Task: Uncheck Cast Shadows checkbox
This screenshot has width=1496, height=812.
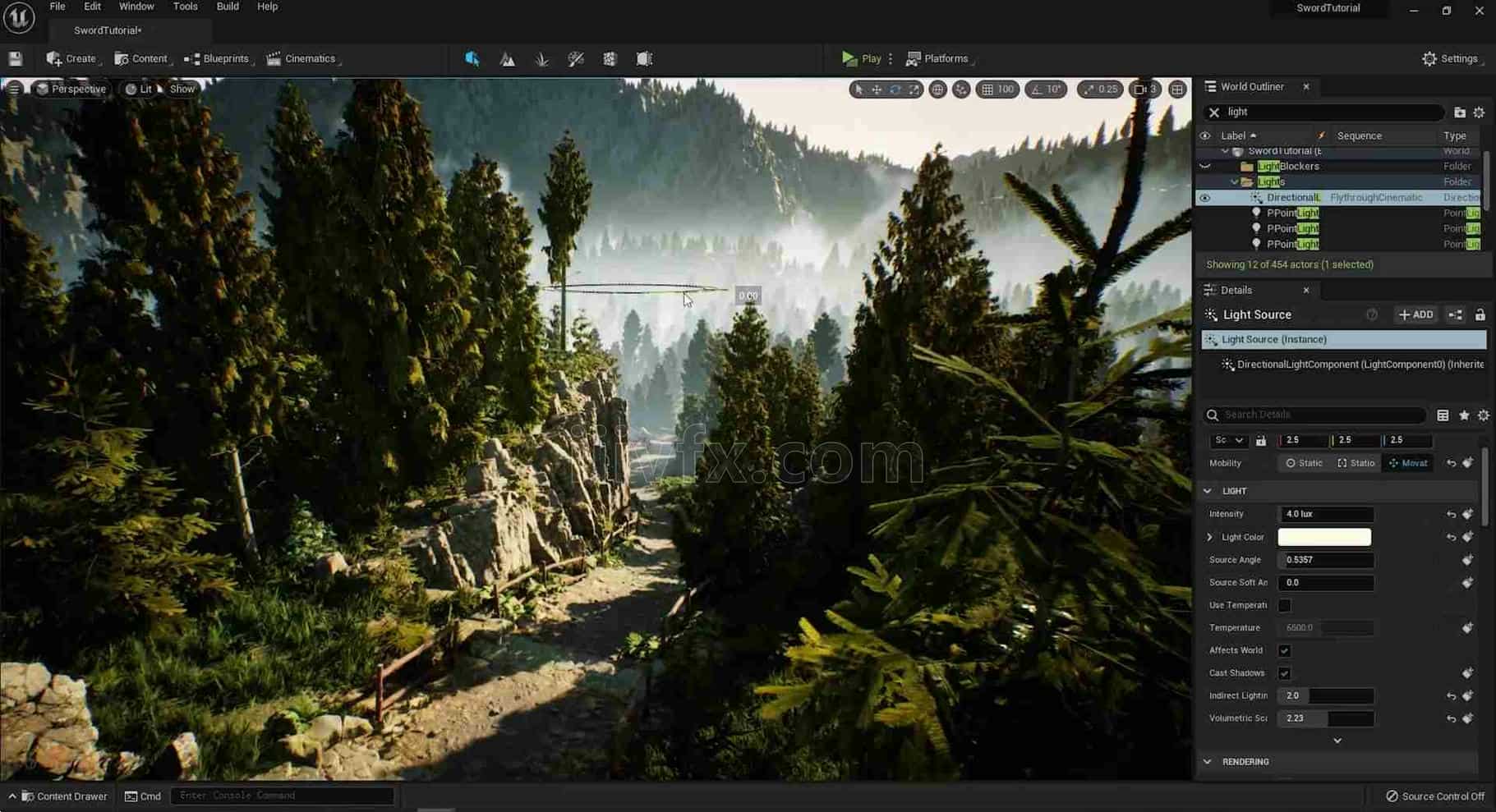Action: tap(1285, 673)
